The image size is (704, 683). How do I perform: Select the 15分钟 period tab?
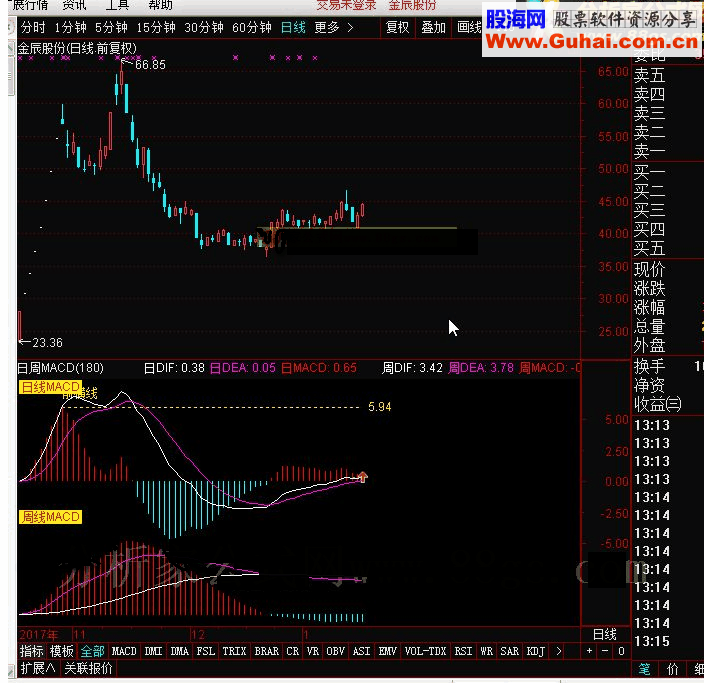click(x=156, y=27)
